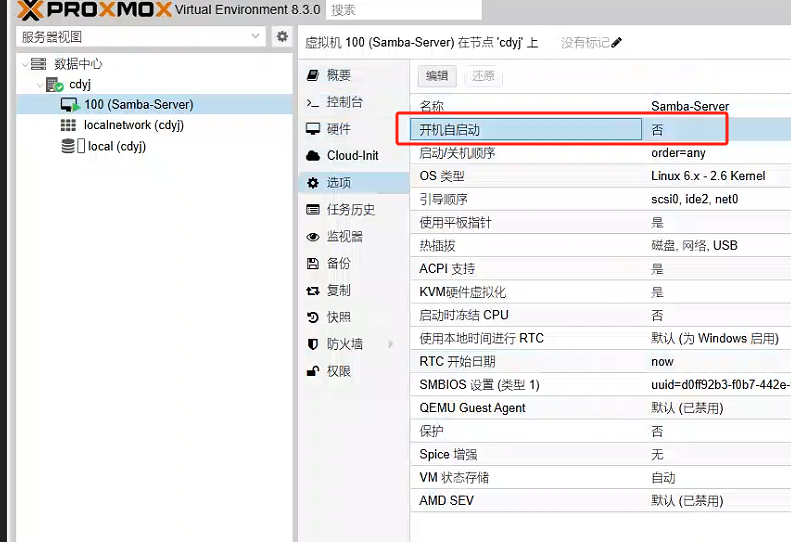Click the 概要 book icon
The image size is (791, 542).
tap(313, 75)
